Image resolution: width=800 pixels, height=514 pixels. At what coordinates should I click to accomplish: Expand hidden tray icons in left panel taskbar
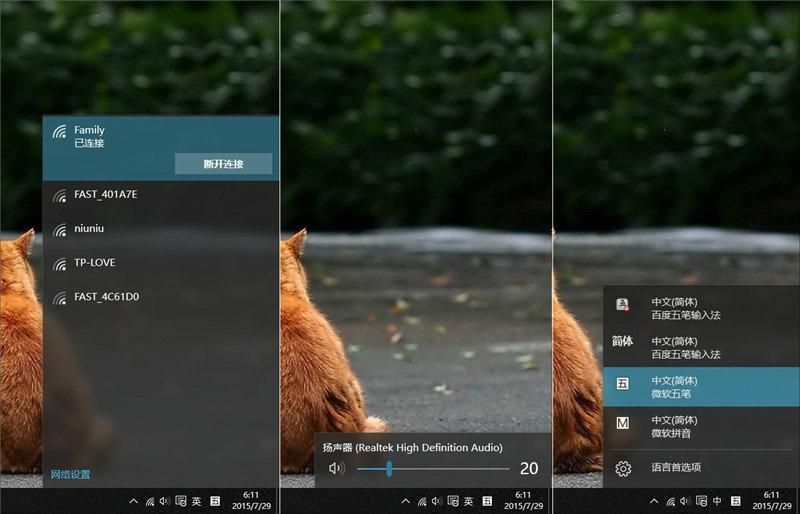click(x=134, y=501)
